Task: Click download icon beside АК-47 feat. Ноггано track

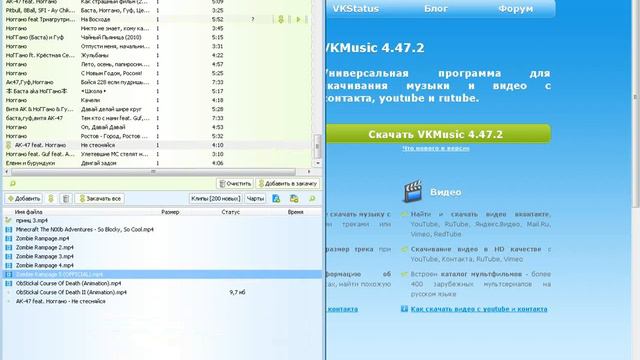Action: coord(9,145)
